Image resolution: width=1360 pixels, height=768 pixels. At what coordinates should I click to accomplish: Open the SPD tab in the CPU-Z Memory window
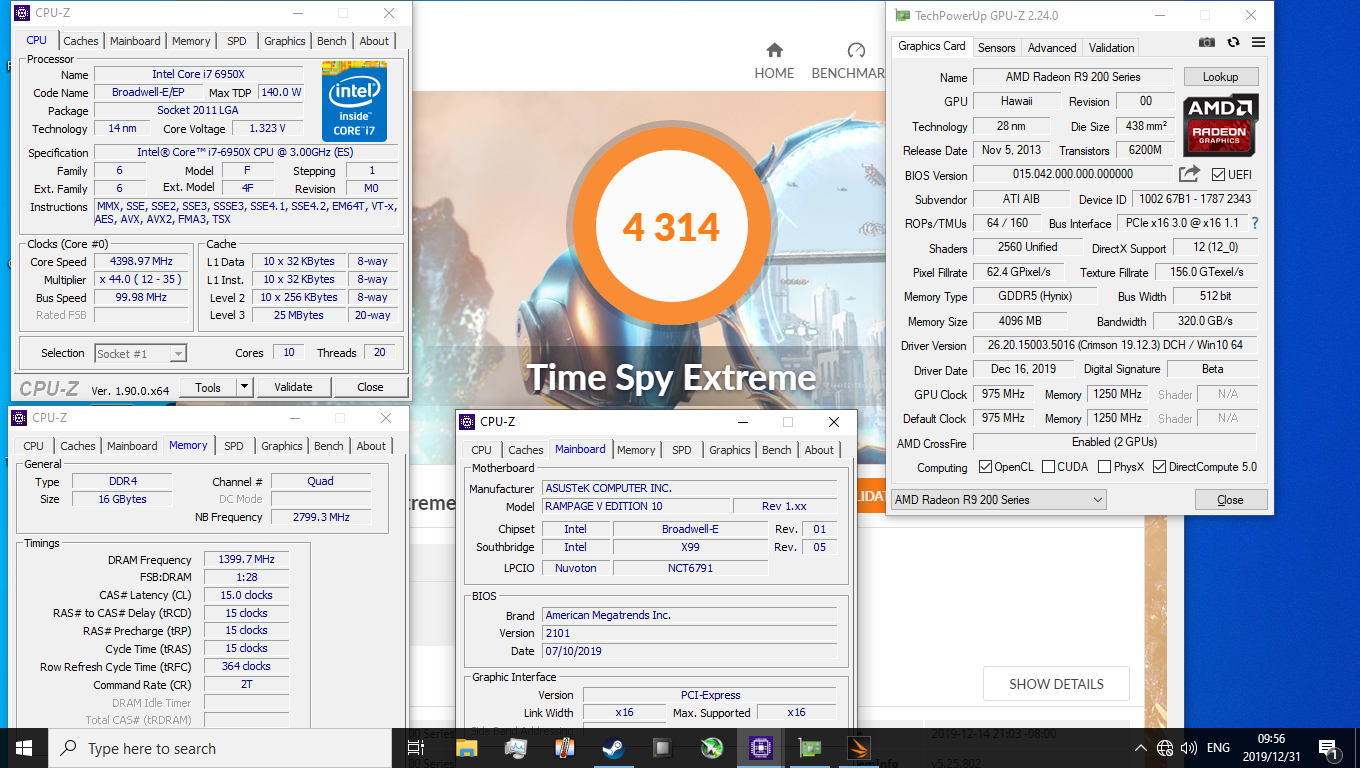(233, 446)
